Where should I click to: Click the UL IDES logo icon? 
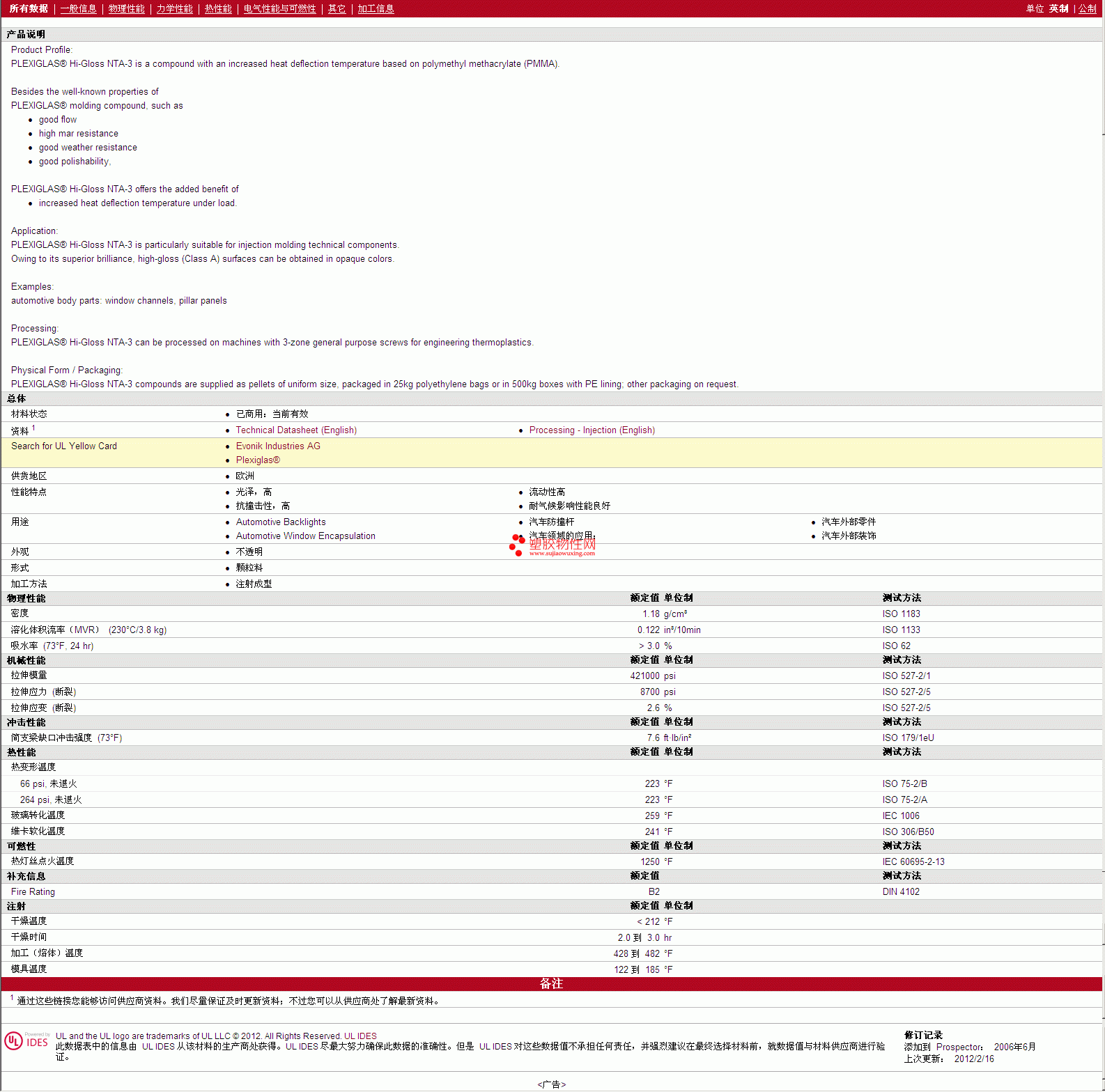pos(26,1040)
